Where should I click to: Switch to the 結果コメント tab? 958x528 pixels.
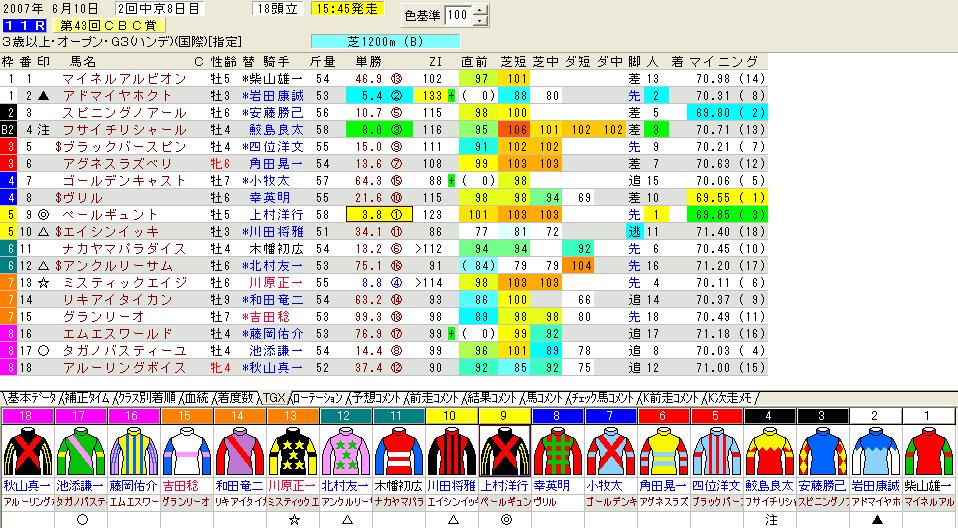tap(491, 398)
